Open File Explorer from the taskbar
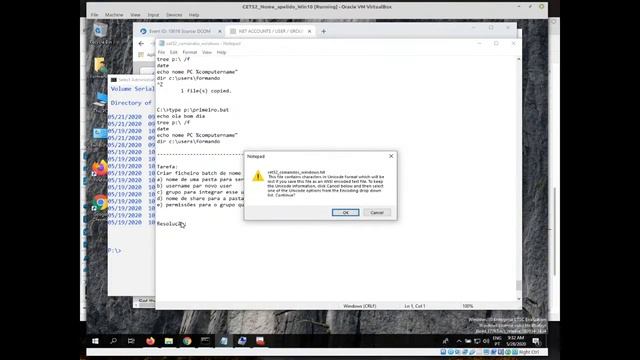This screenshot has width=640, height=360. click(x=169, y=341)
